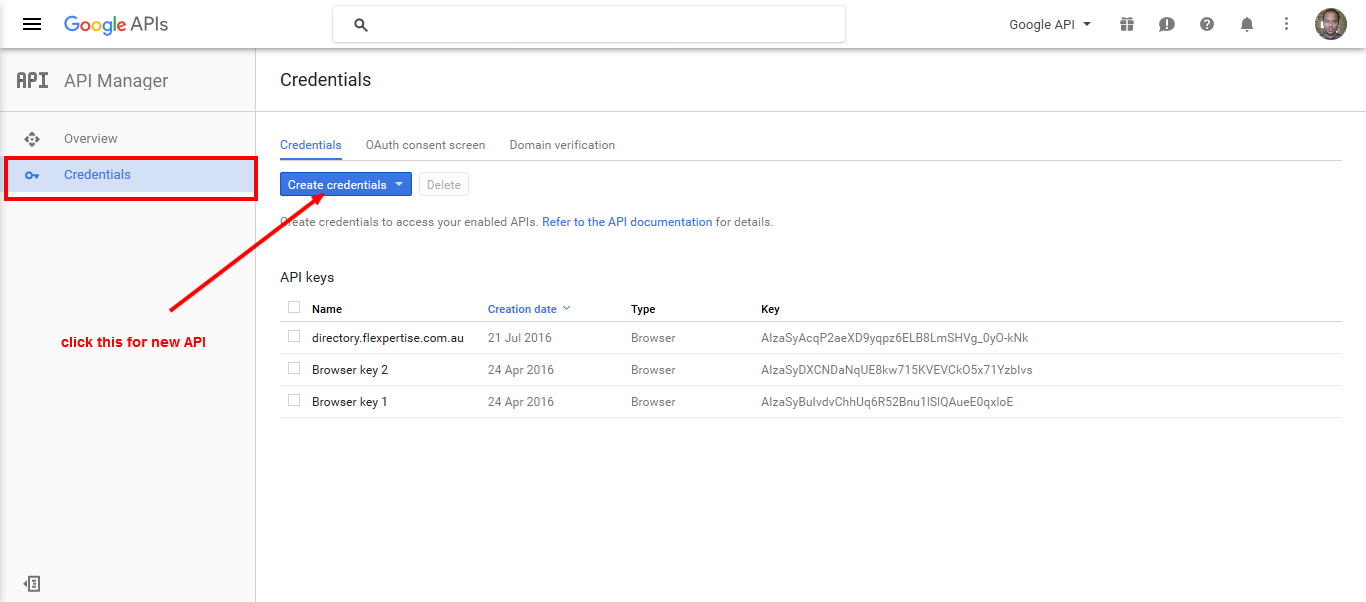Open the three-dot more options menu
Screen dimensions: 1366x602
(x=1287, y=24)
